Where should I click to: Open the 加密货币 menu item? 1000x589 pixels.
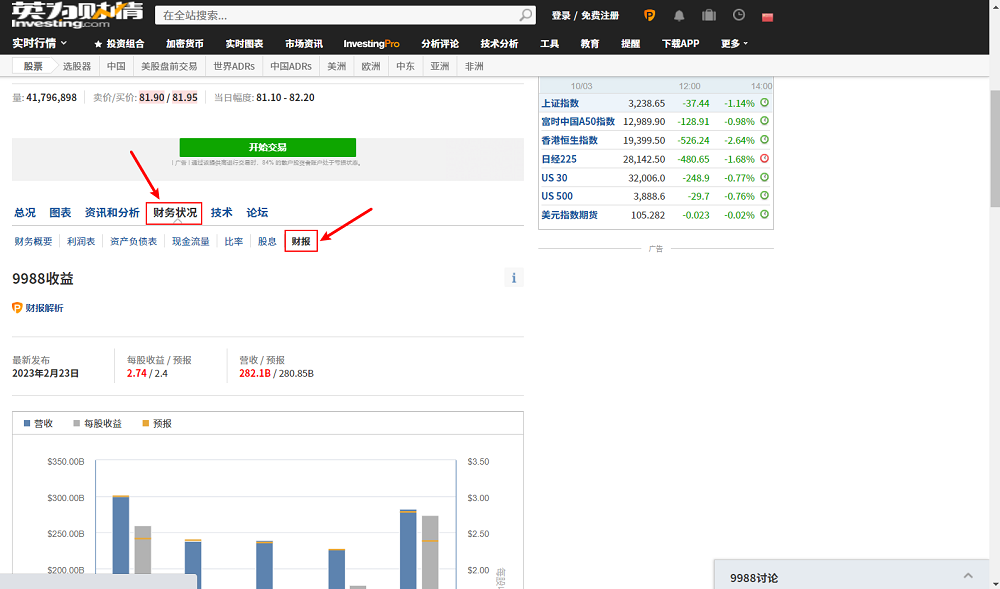tap(185, 43)
